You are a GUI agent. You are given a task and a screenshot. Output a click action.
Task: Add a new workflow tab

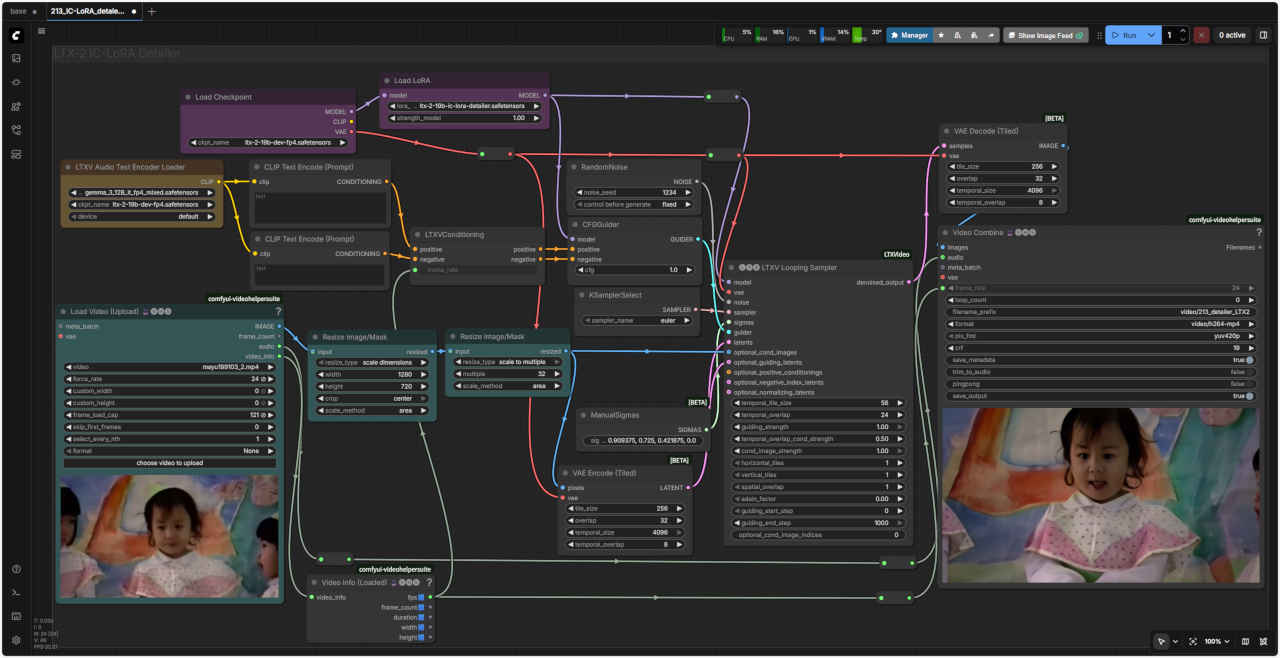pos(152,11)
